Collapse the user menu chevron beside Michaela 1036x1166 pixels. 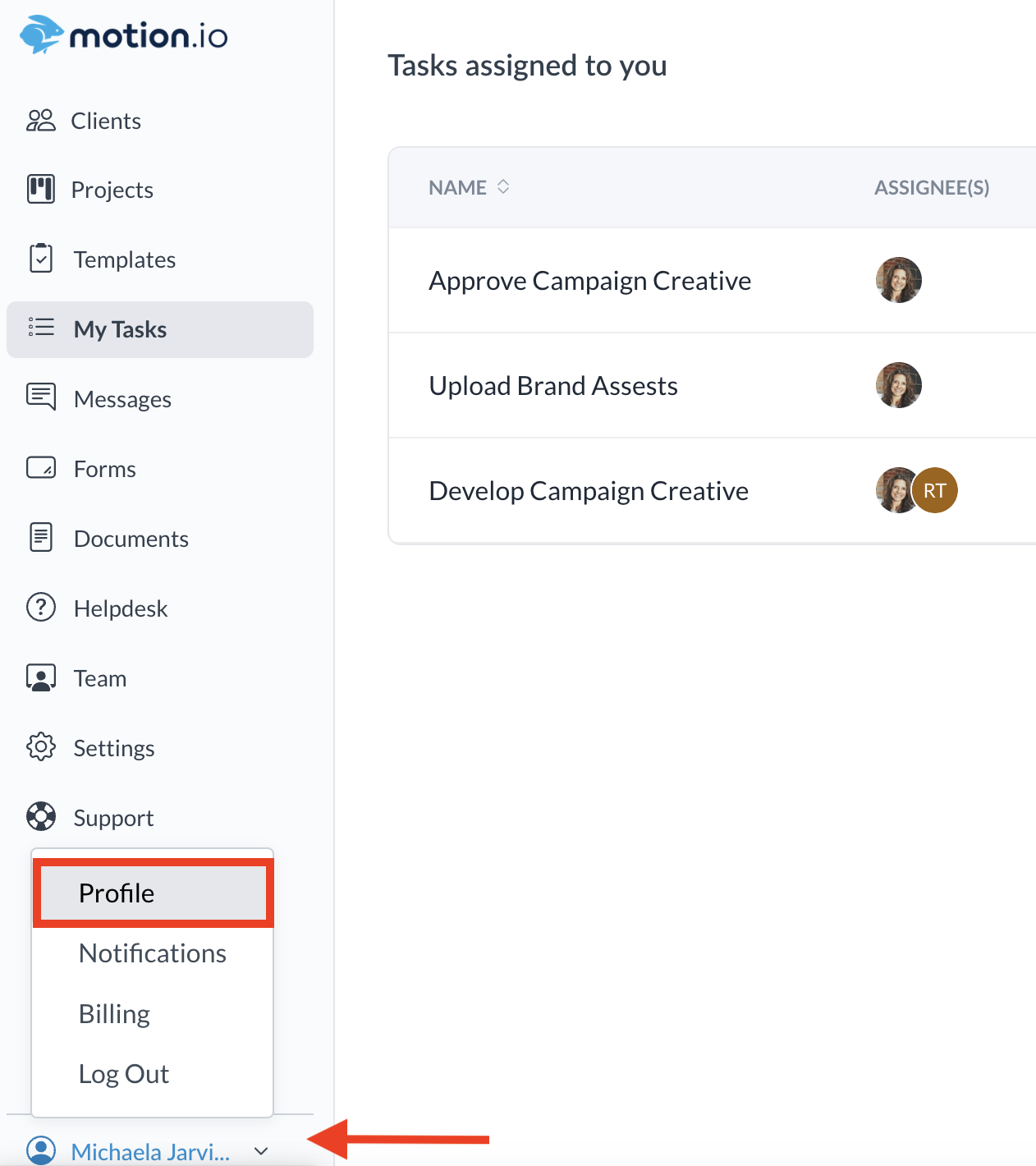pos(261,1151)
